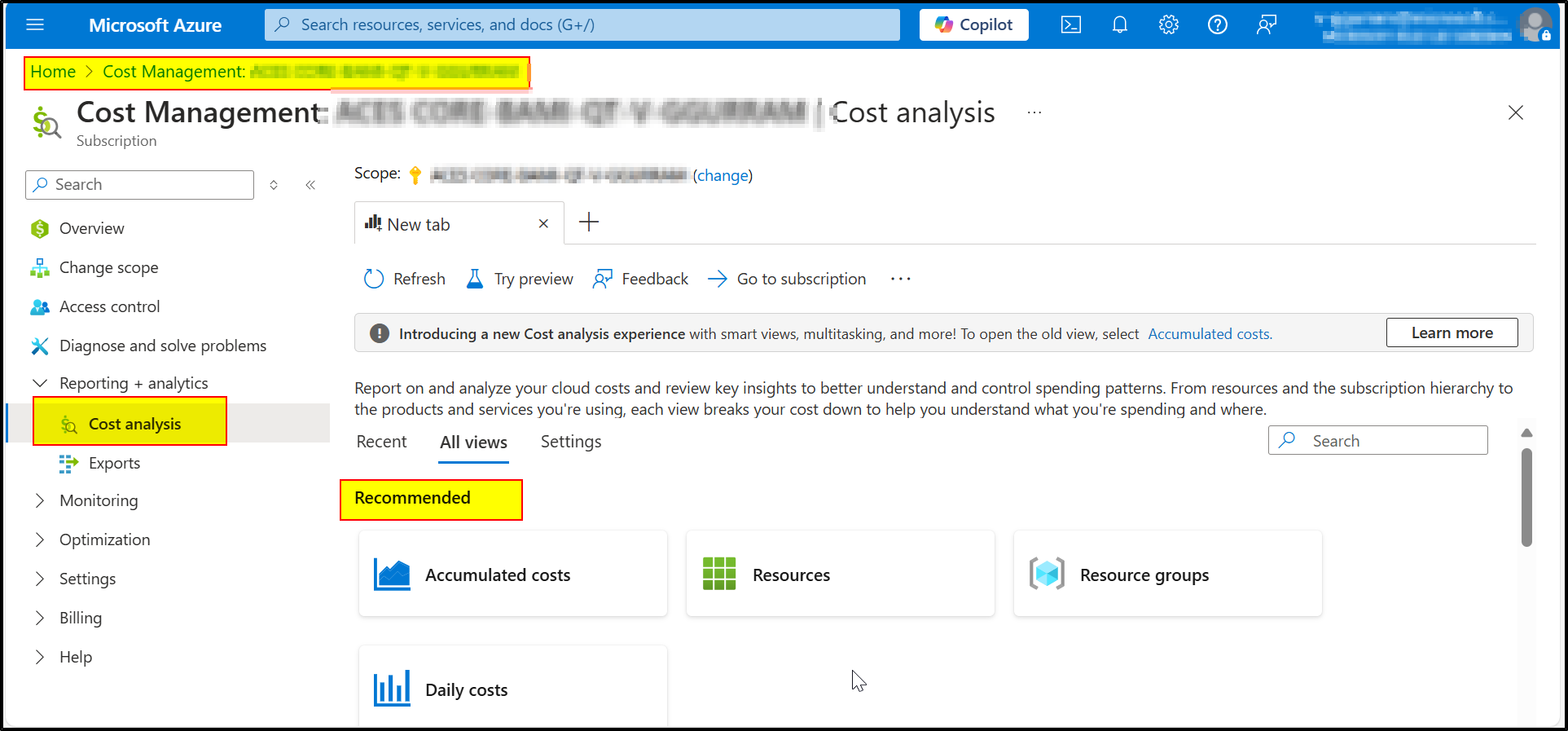Focus the views Search field
Image resolution: width=1568 pixels, height=731 pixels.
point(1378,441)
